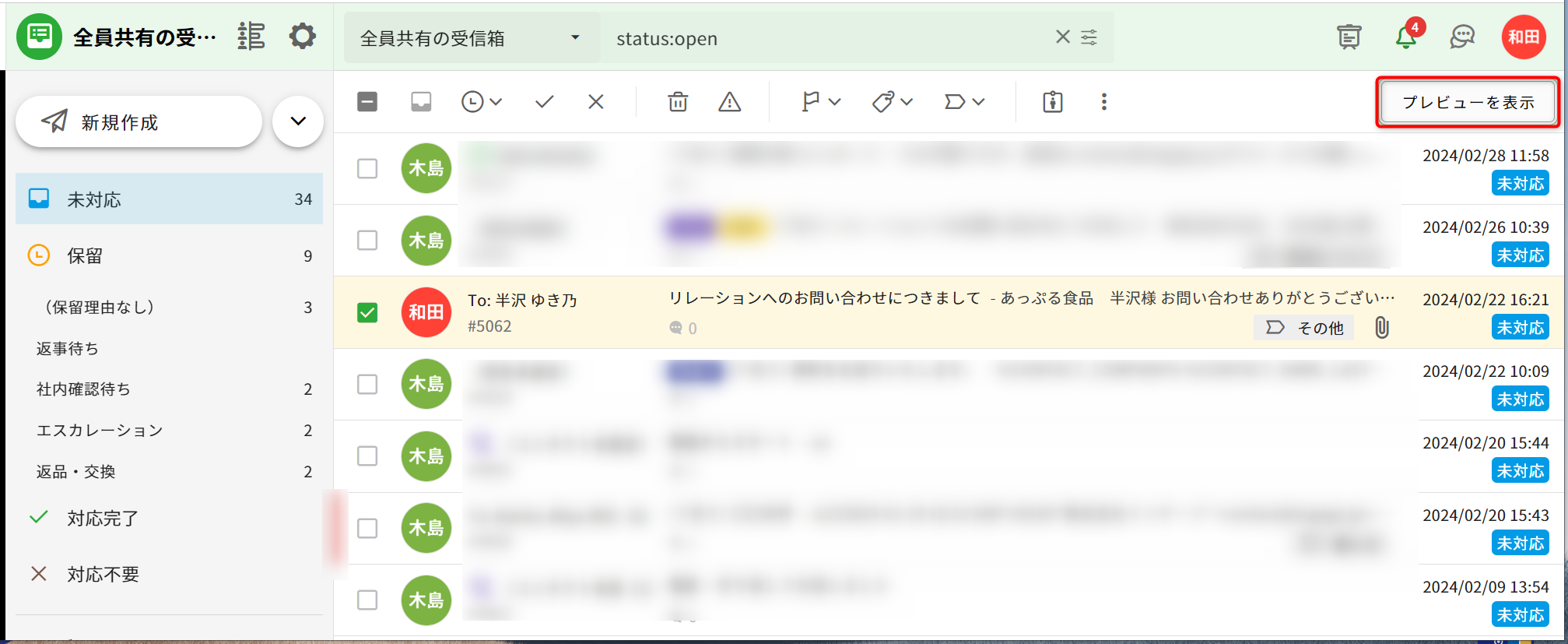
Task: Check the box for the 2024/02/28 11:58 message
Action: click(367, 168)
